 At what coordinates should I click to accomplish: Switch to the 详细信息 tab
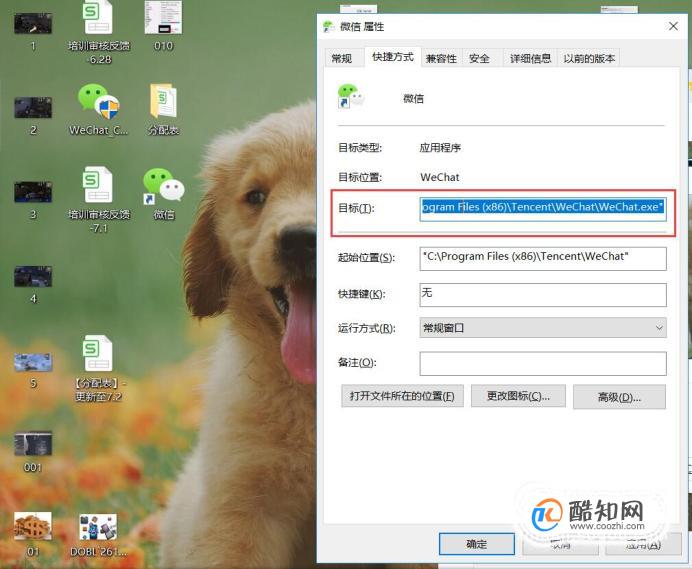[530, 58]
